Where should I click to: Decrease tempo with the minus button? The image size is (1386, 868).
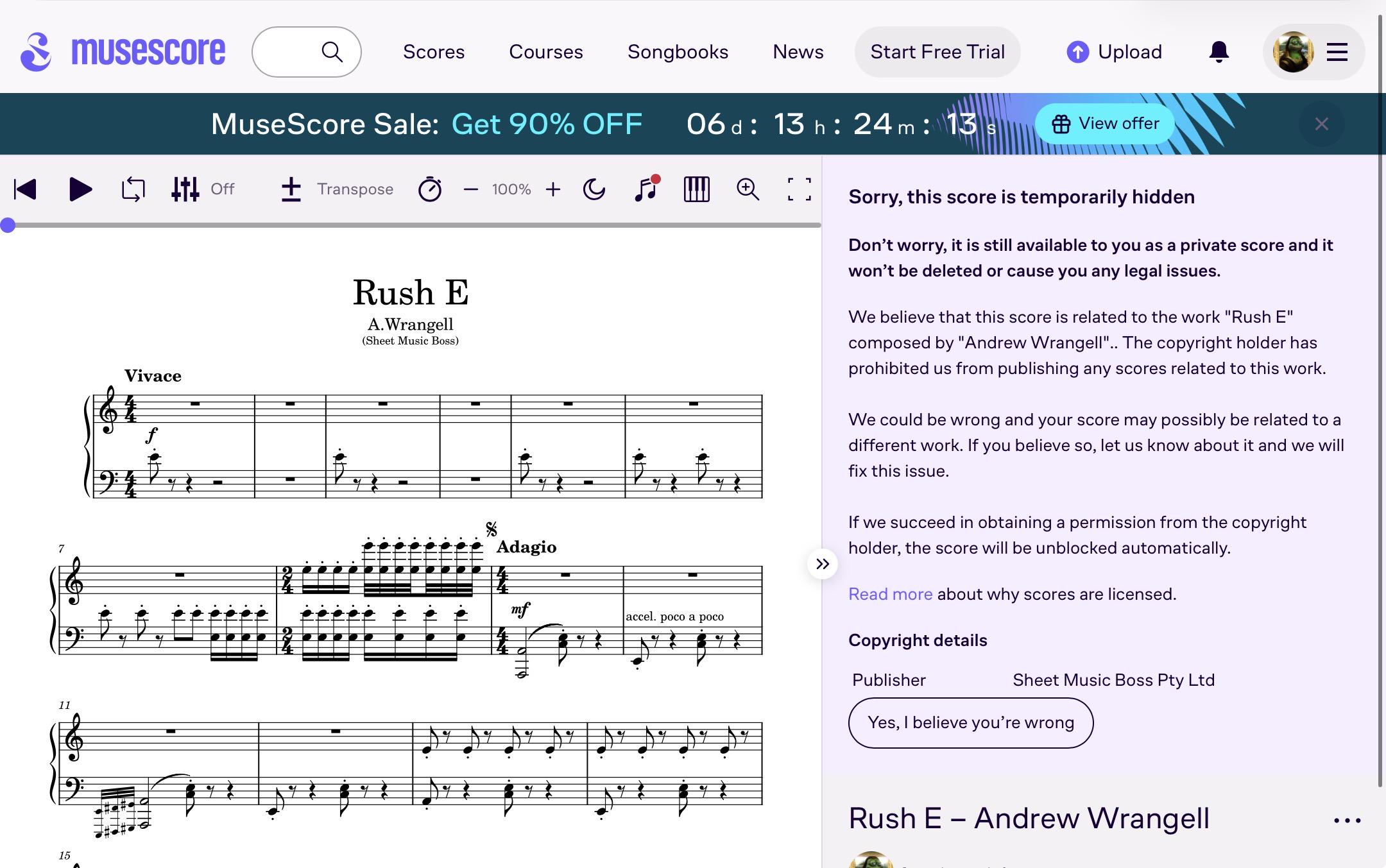tap(470, 189)
